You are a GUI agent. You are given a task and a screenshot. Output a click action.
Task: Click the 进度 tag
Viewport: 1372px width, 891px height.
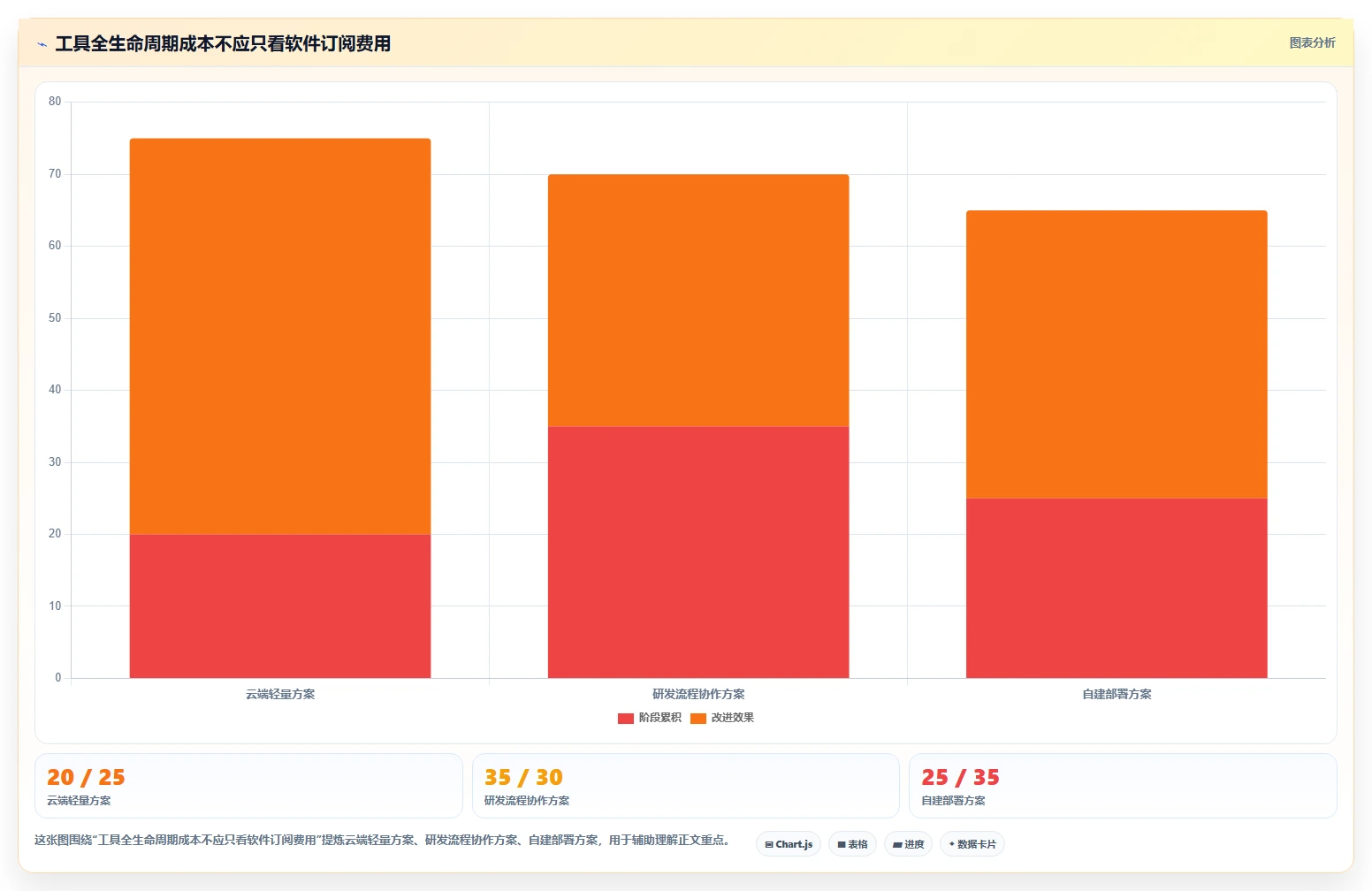(908, 844)
